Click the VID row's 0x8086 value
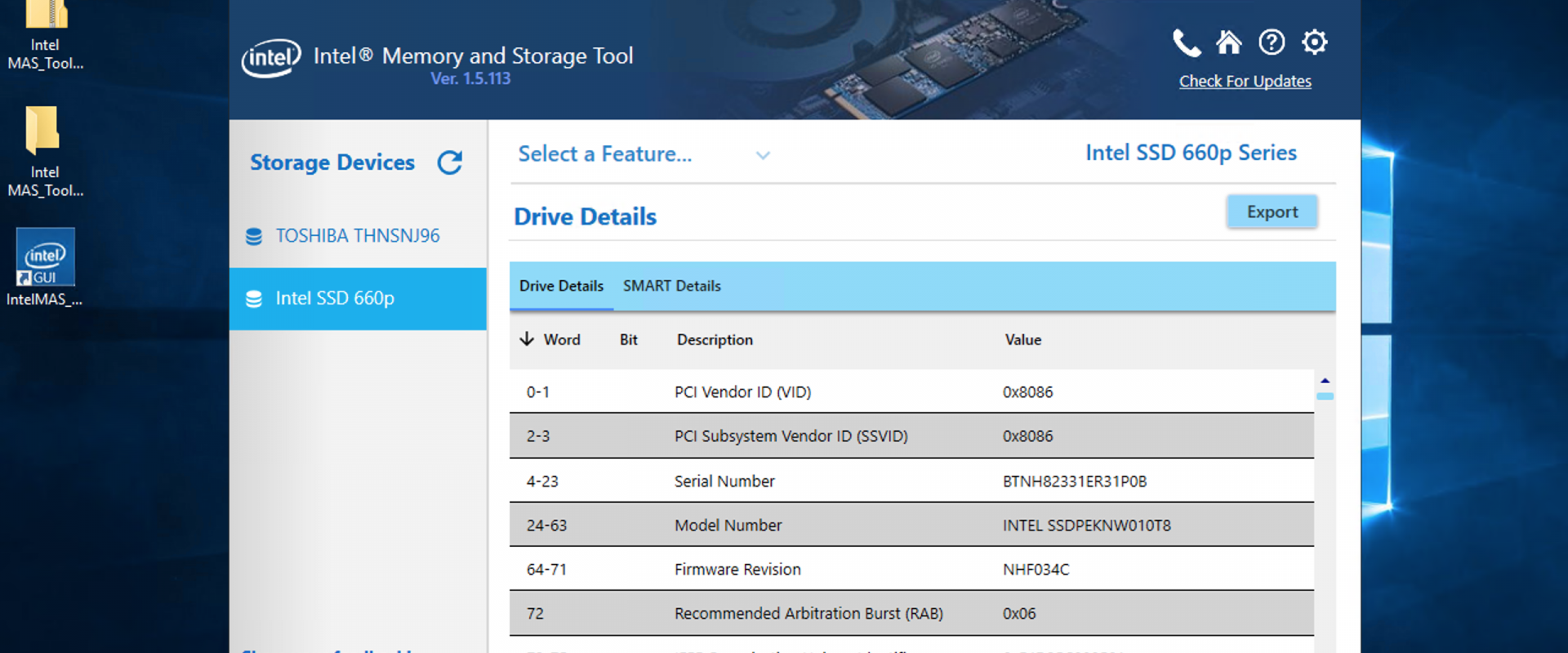This screenshot has width=1568, height=653. [x=1027, y=393]
